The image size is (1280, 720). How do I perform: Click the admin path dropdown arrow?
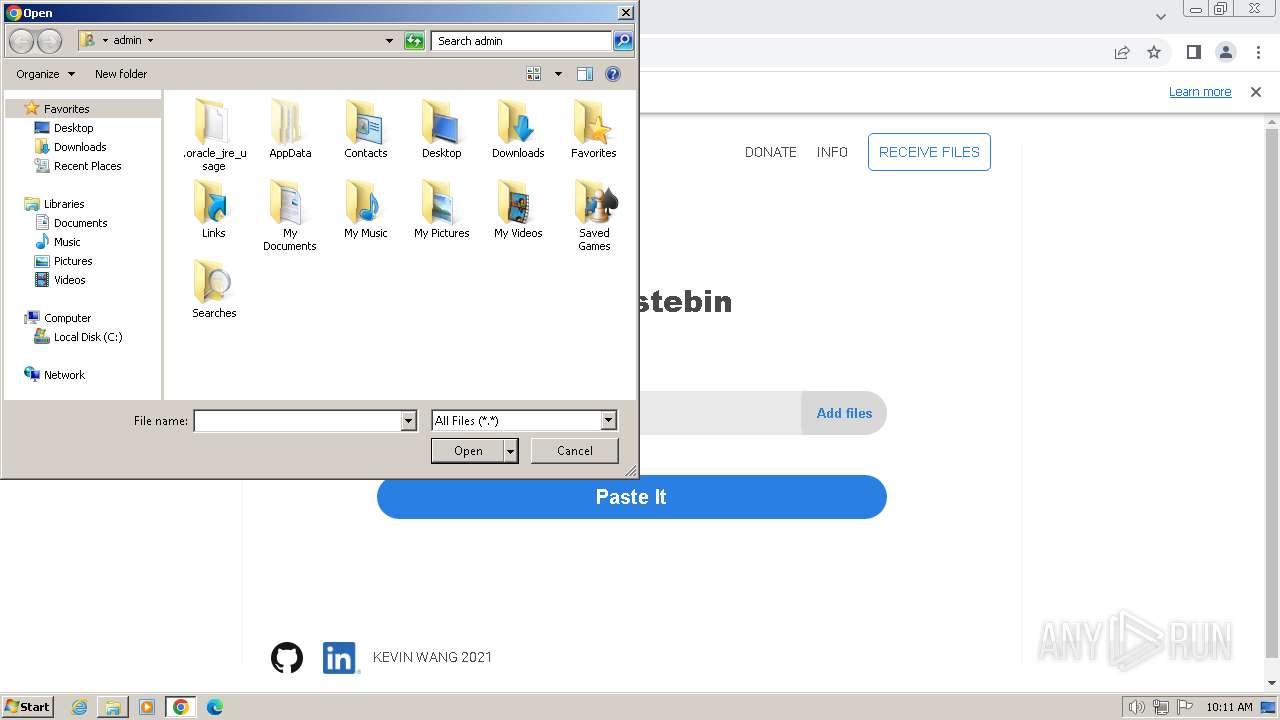click(x=151, y=41)
